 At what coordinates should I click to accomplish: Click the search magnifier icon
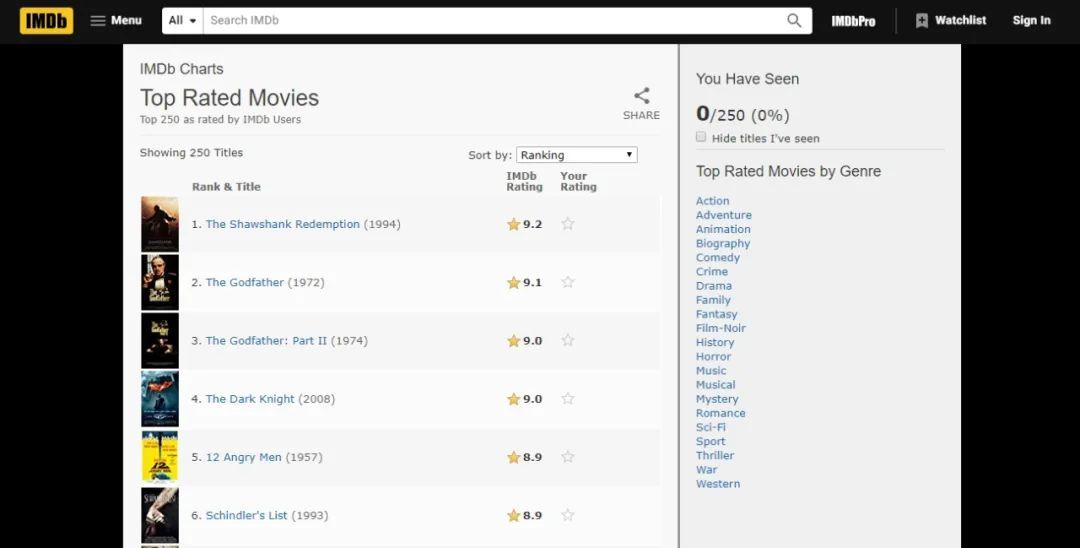[x=794, y=20]
